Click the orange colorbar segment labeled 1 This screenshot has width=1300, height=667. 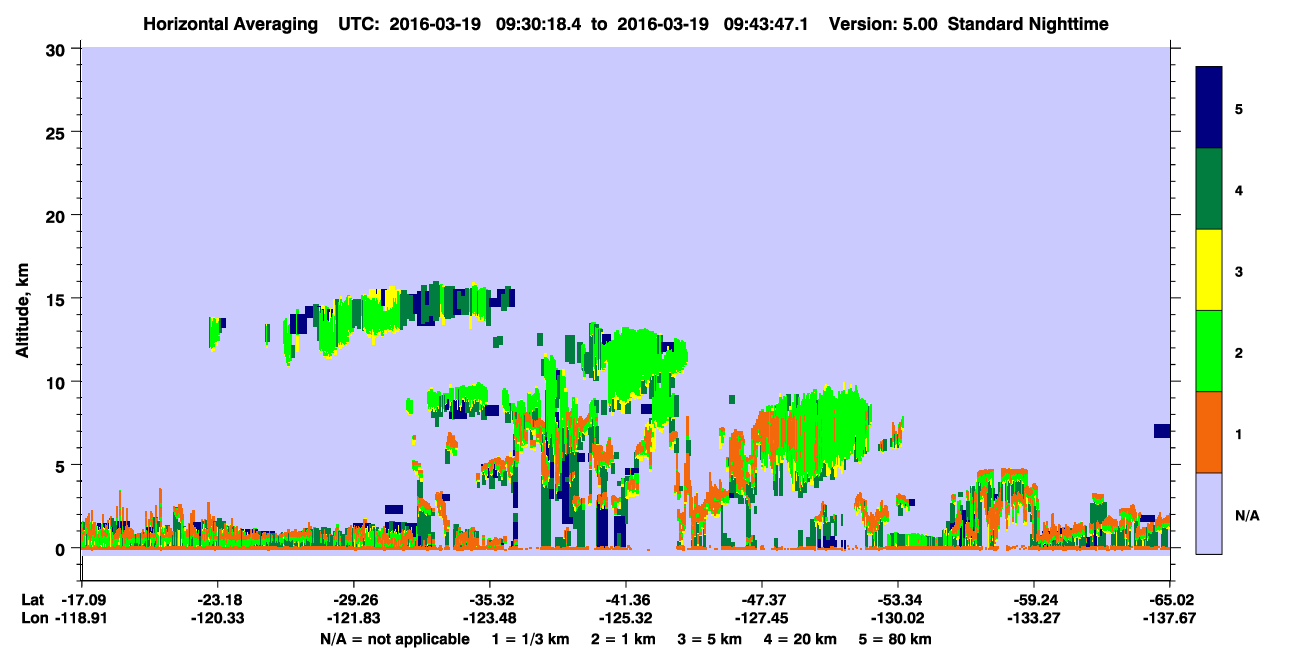[1209, 432]
